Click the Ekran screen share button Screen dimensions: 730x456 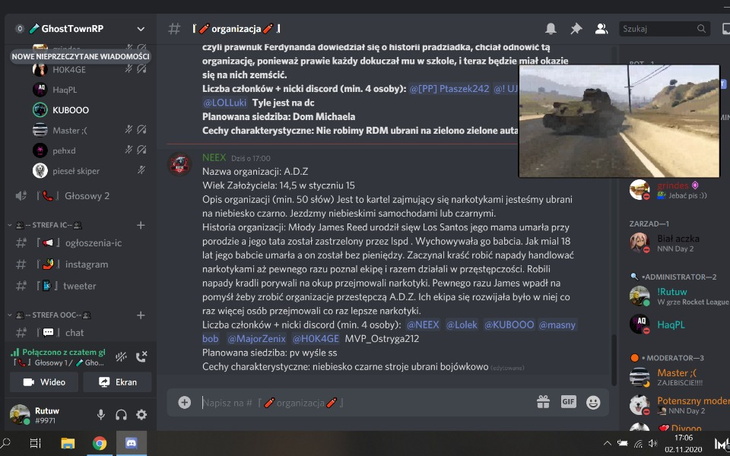pos(117,382)
